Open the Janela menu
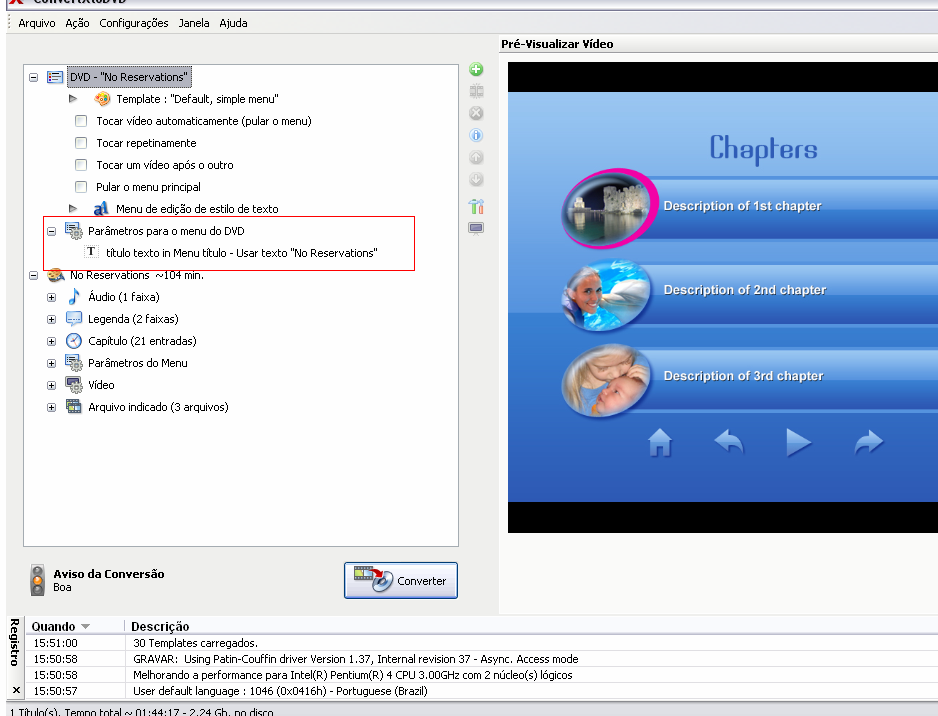938x716 pixels. coord(194,23)
